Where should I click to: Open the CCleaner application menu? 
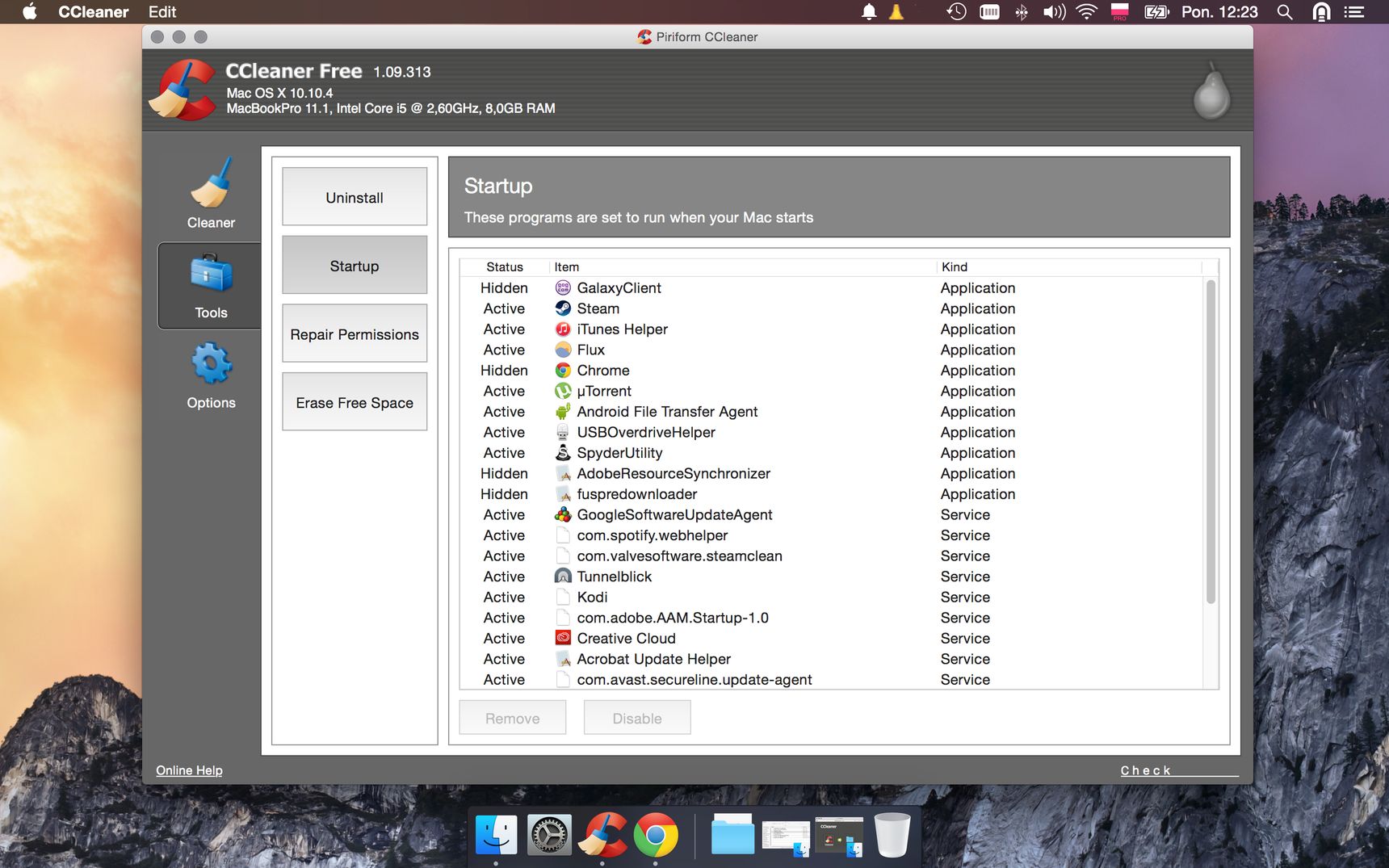pyautogui.click(x=94, y=12)
